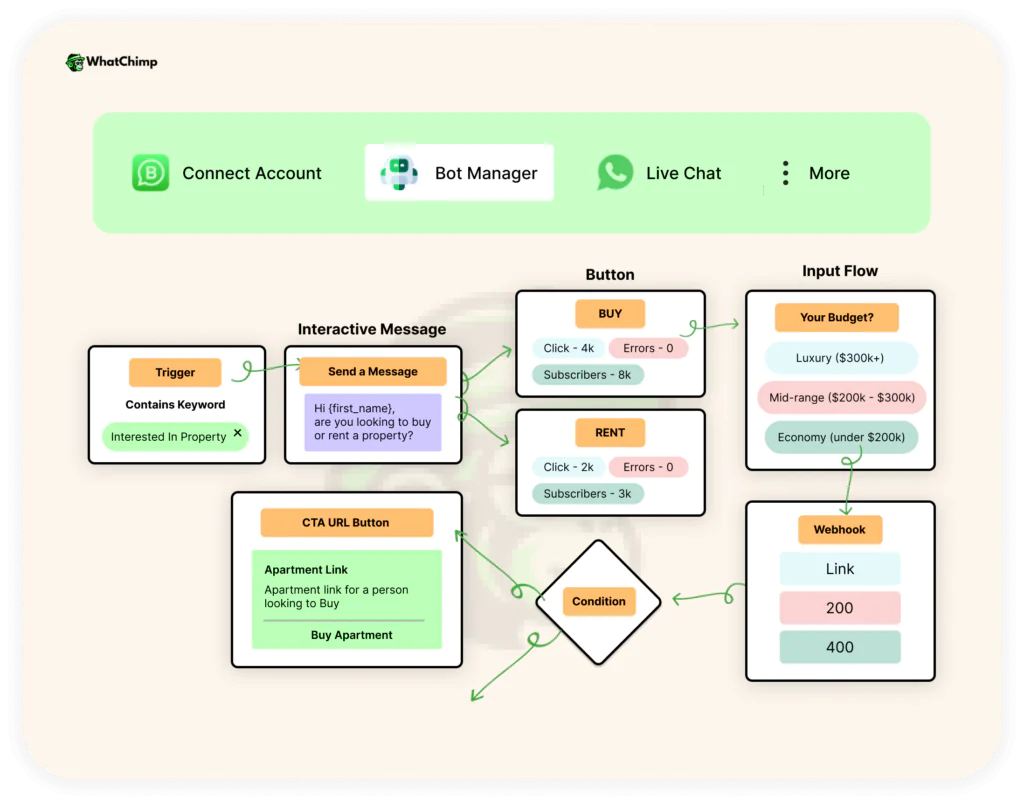
Task: Choose the Mid-range ($200k - $300k) option
Action: pyautogui.click(x=841, y=397)
